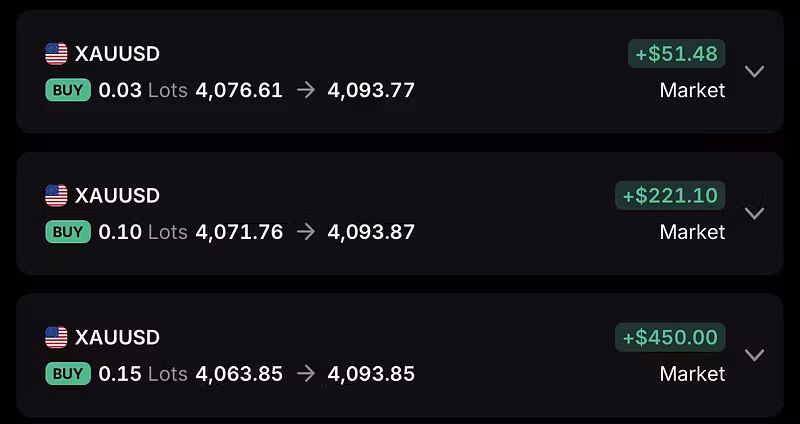The width and height of the screenshot is (800, 424).
Task: Click the arrow between 4,076.61 and 4,093.77
Action: pyautogui.click(x=306, y=90)
